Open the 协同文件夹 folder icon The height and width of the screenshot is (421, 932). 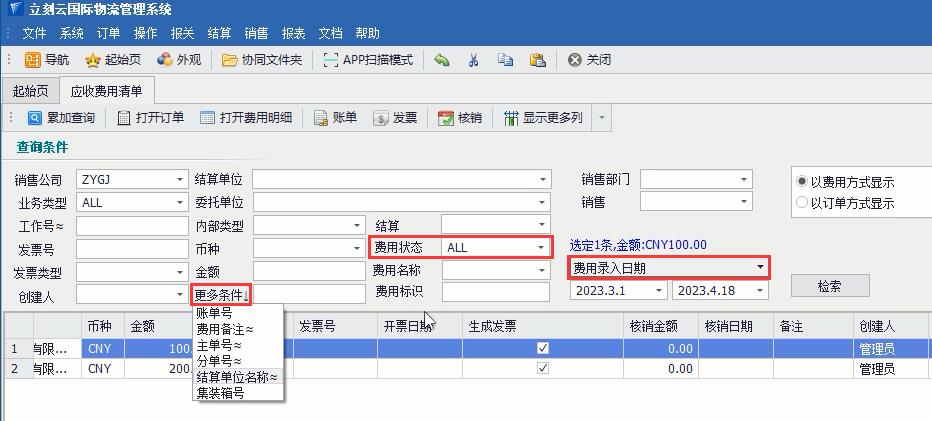[230, 60]
